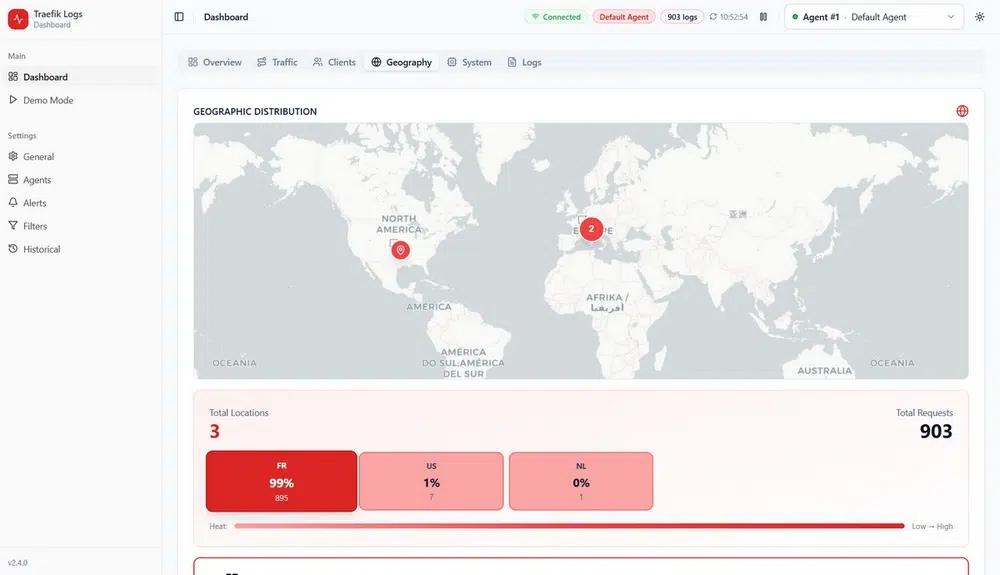This screenshot has width=1000, height=575.
Task: Click the 903 logs badge
Action: (x=682, y=17)
